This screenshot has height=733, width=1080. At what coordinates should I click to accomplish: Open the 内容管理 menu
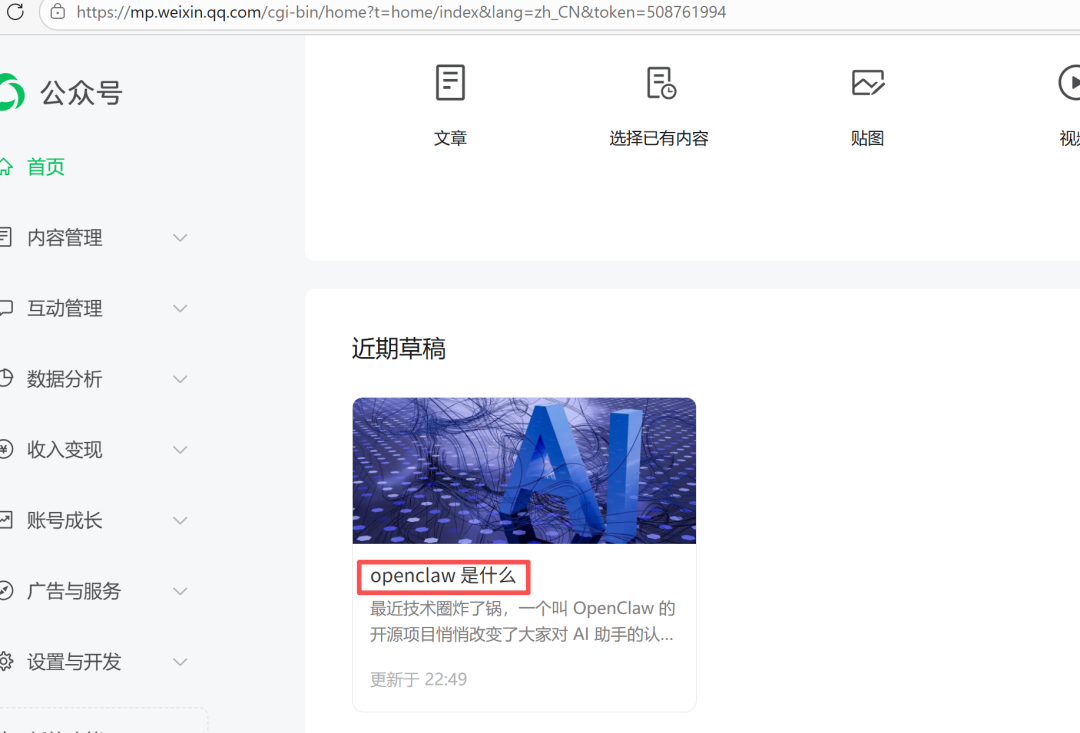tap(65, 238)
